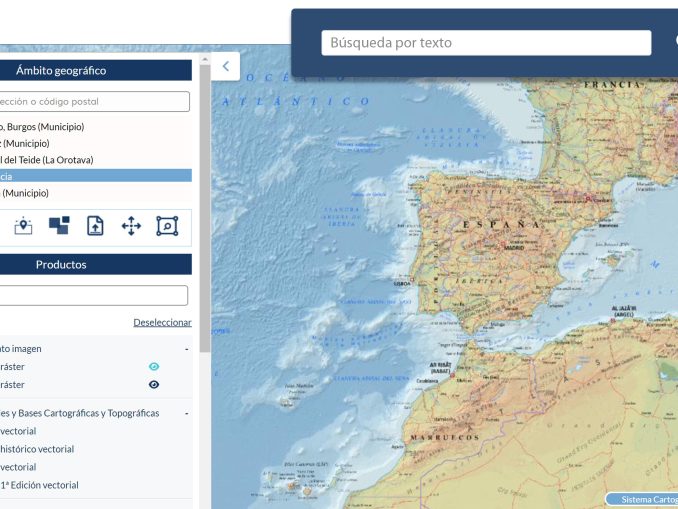This screenshot has height=509, width=678.
Task: Click the postal code address input
Action: pyautogui.click(x=94, y=101)
